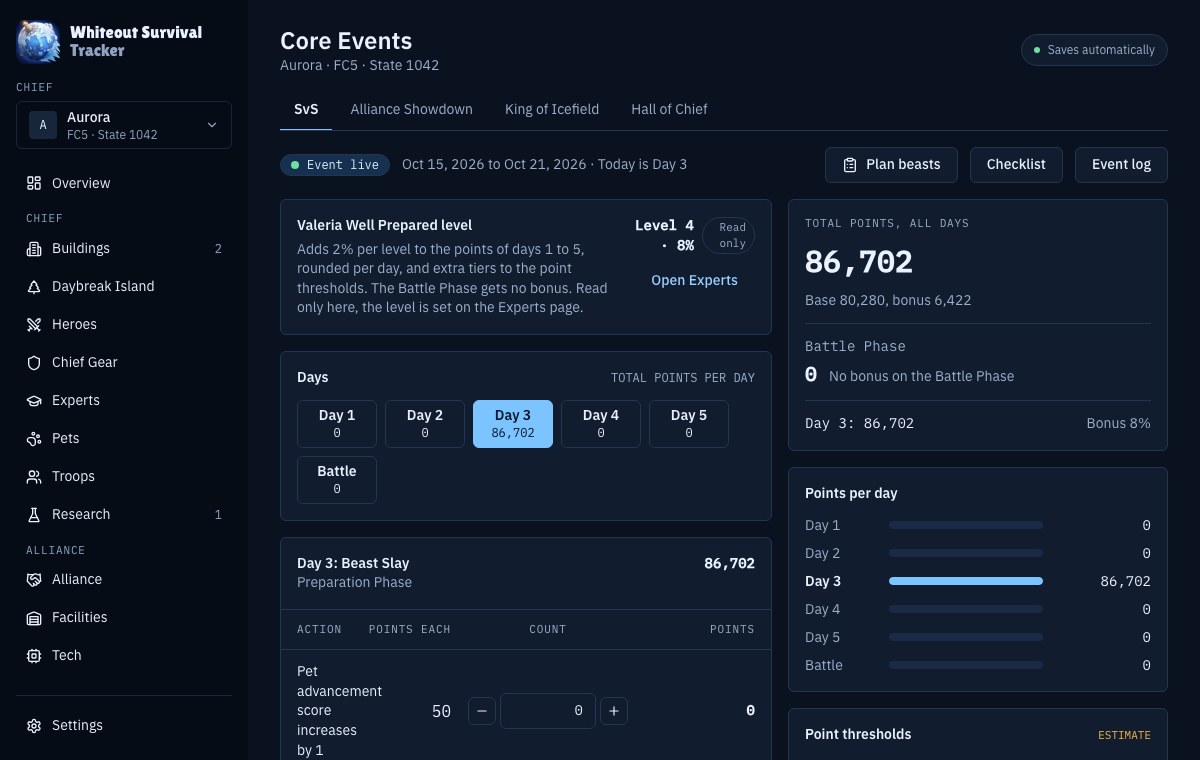Decrease pet advancement count with minus
The width and height of the screenshot is (1200, 760).
pyautogui.click(x=481, y=711)
